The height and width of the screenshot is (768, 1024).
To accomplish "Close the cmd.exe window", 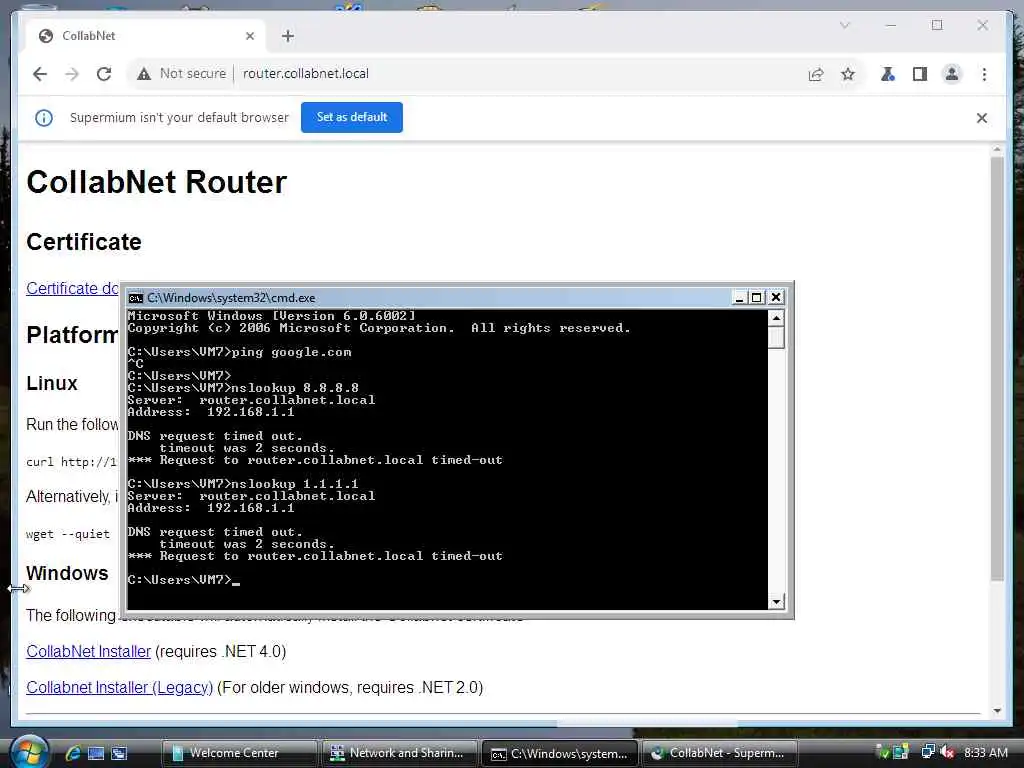I will coord(775,298).
